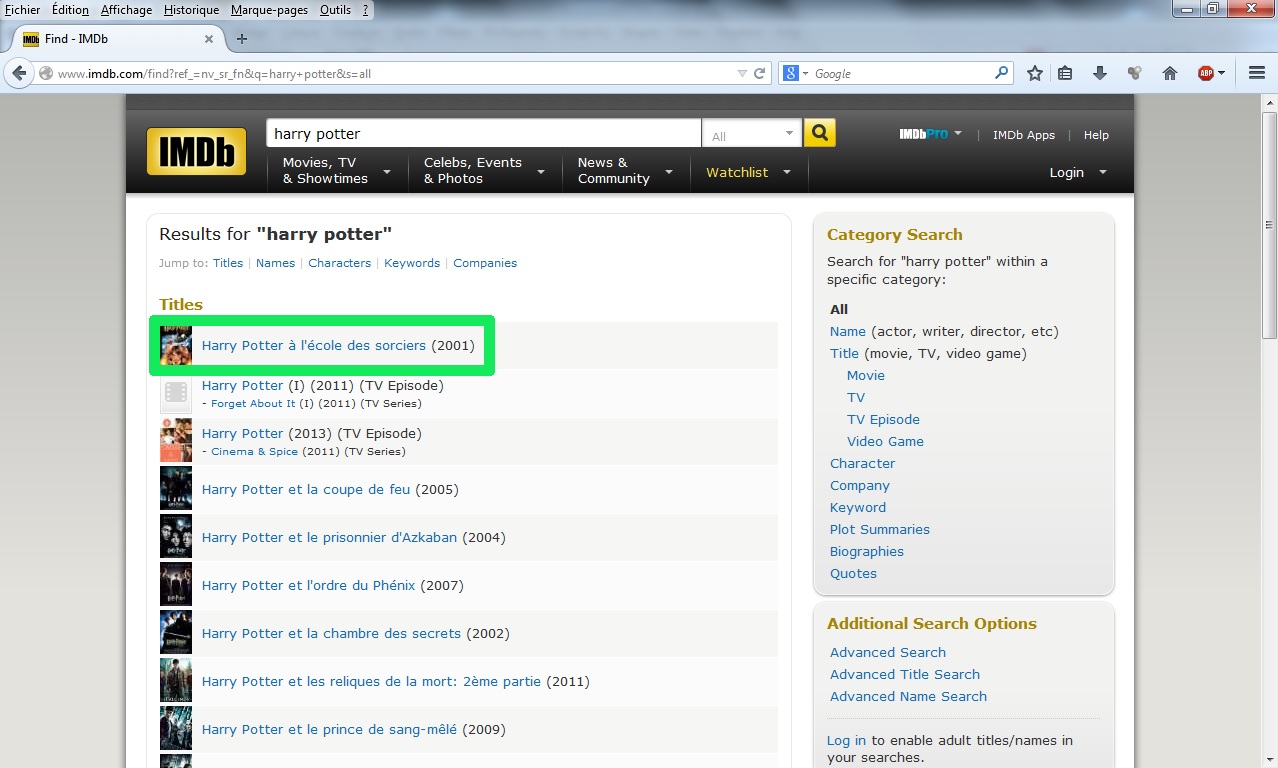Screen dimensions: 1278x768
Task: Jump to Keywords section
Action: pos(412,263)
